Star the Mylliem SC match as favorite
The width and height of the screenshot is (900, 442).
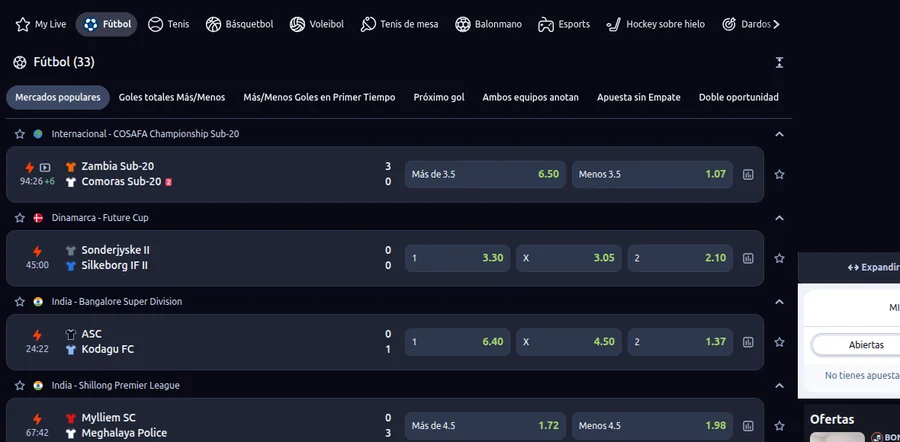tap(779, 426)
